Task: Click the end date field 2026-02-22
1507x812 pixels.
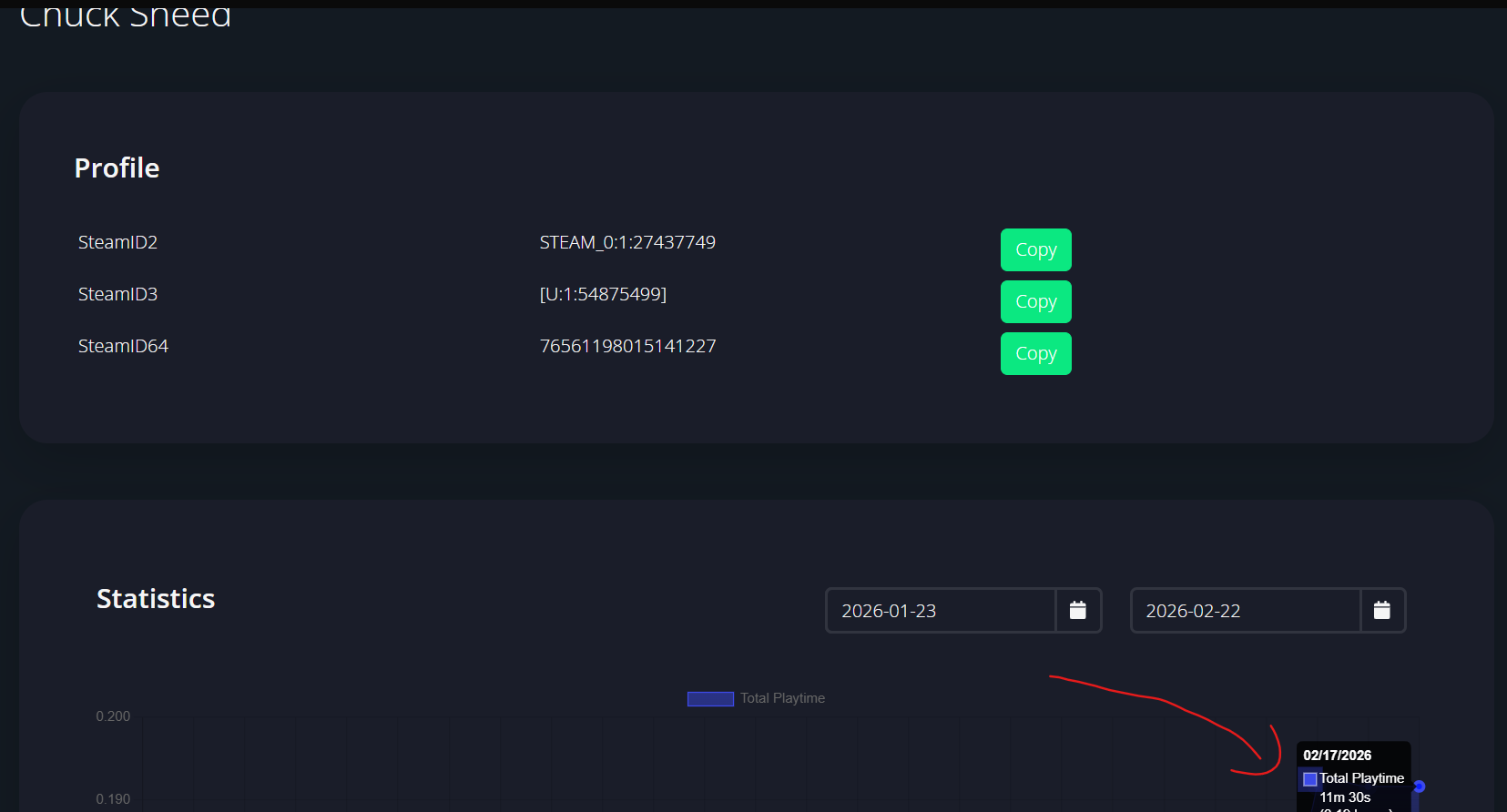Action: (x=1245, y=610)
